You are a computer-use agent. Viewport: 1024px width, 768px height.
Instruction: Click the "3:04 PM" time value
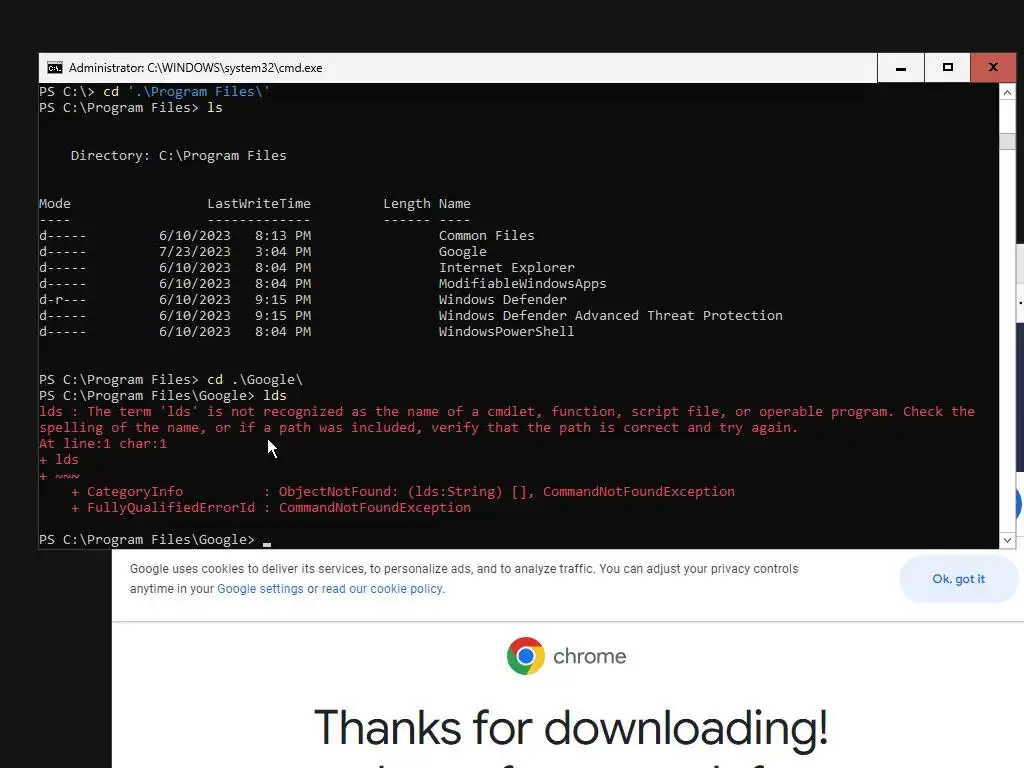(283, 251)
